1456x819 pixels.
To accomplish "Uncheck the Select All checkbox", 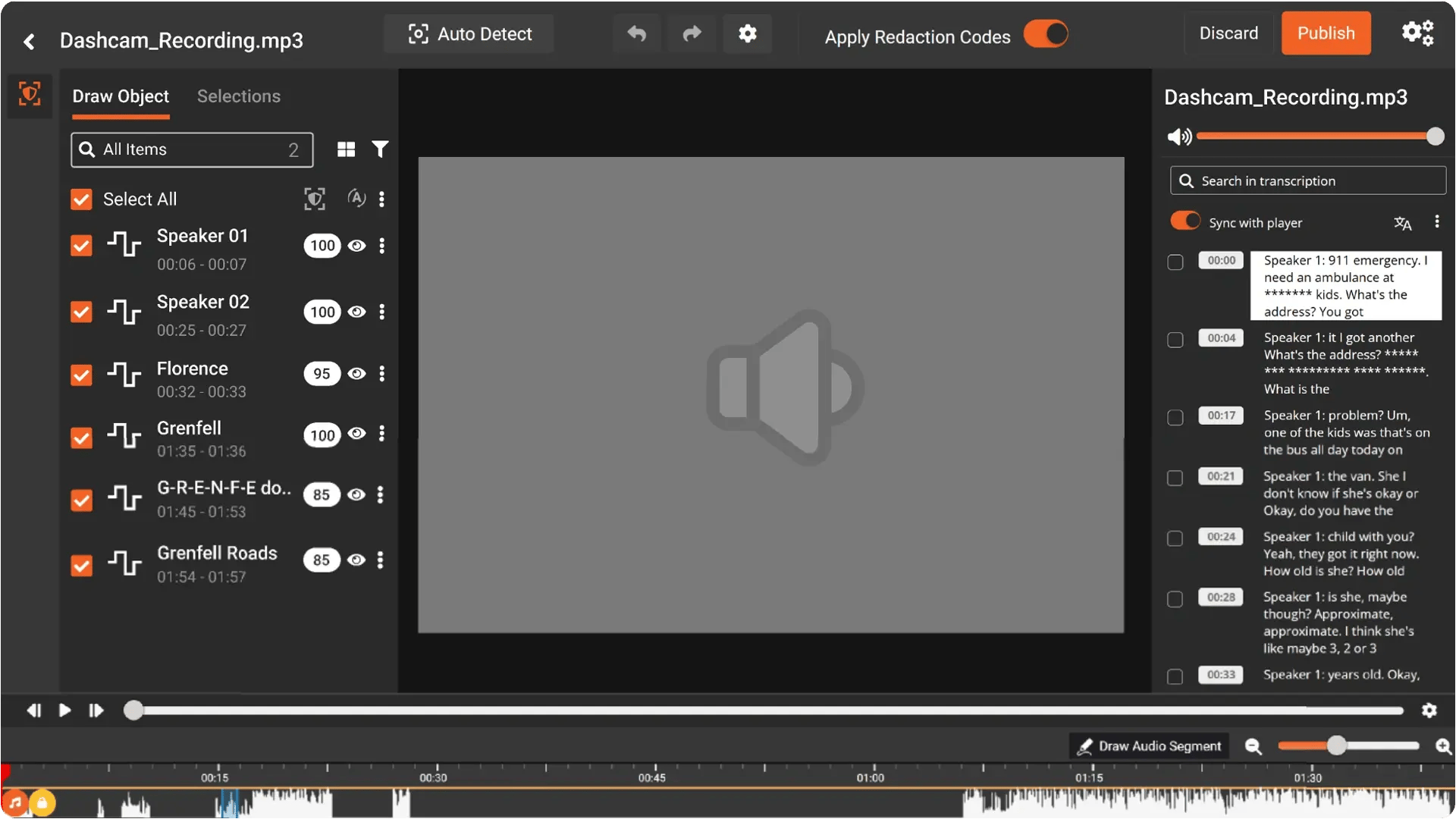I will click(x=81, y=199).
